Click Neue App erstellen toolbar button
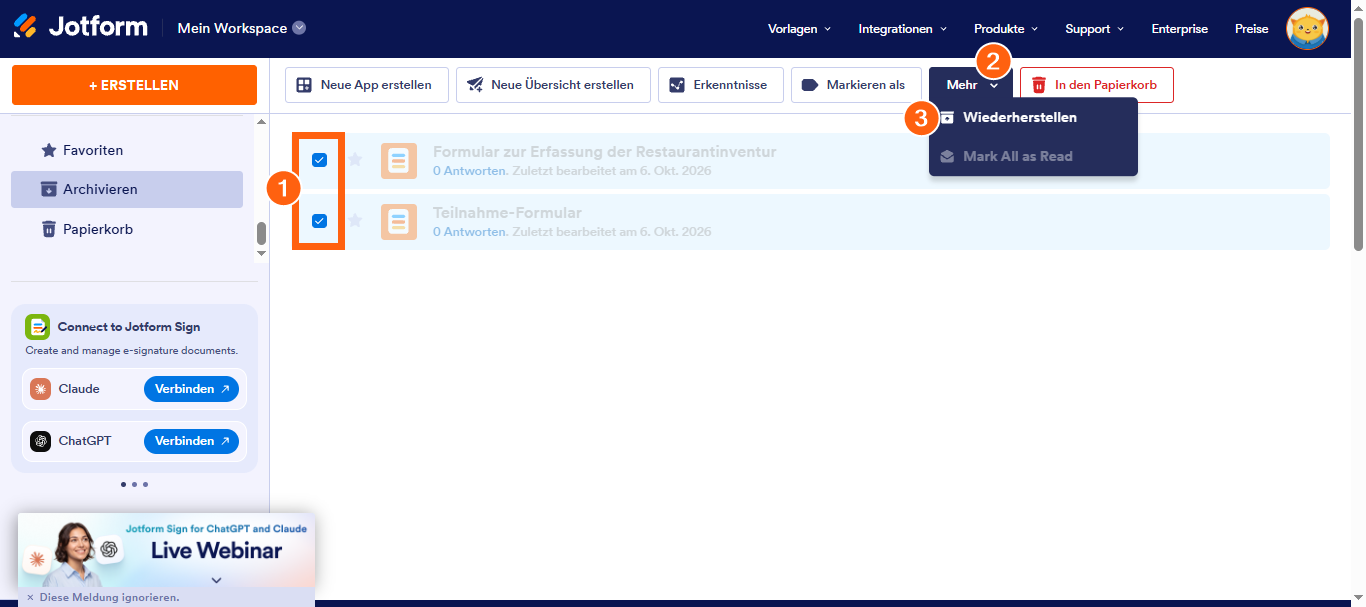Screen dimensions: 1366x607 [365, 85]
